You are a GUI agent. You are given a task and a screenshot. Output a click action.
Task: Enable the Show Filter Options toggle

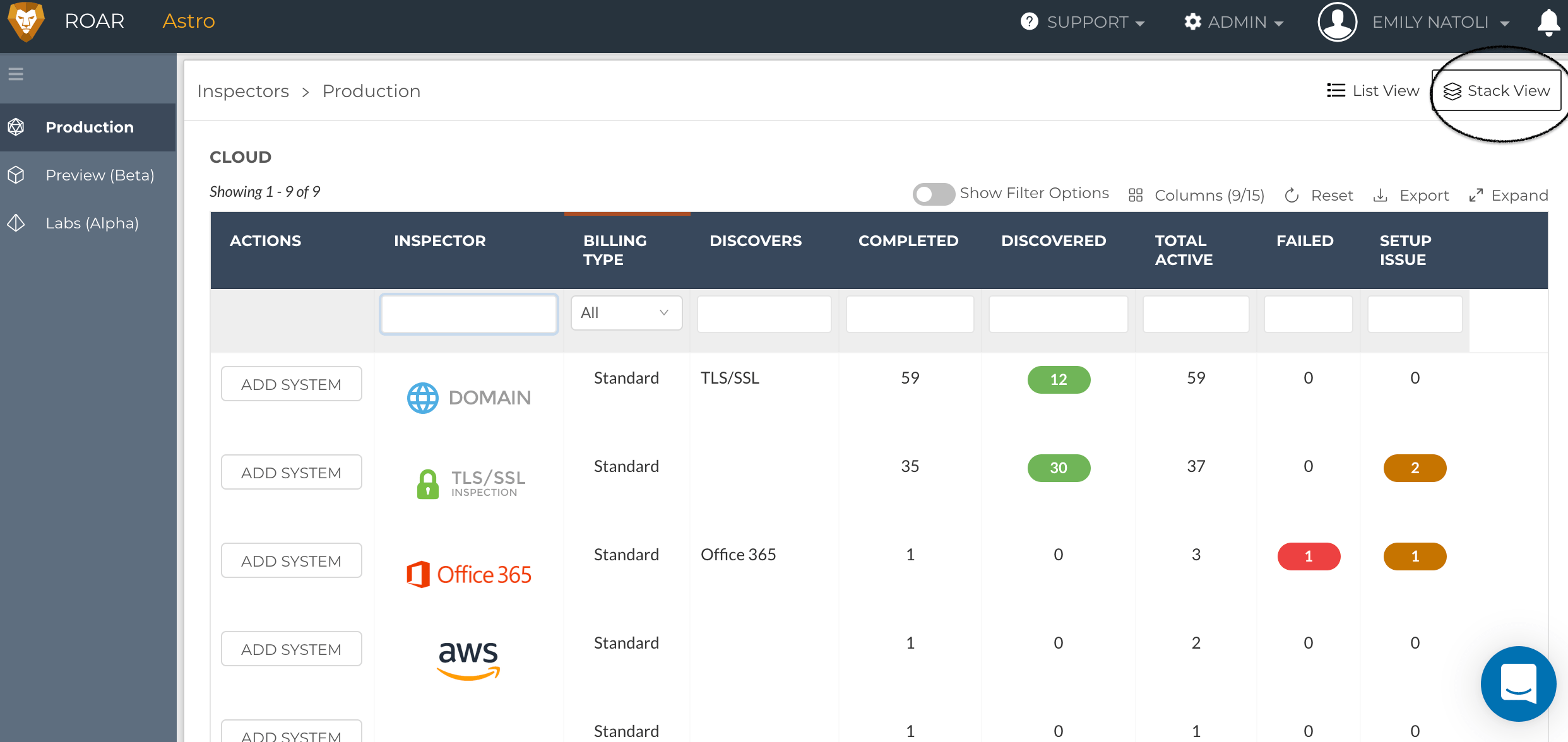pos(934,194)
